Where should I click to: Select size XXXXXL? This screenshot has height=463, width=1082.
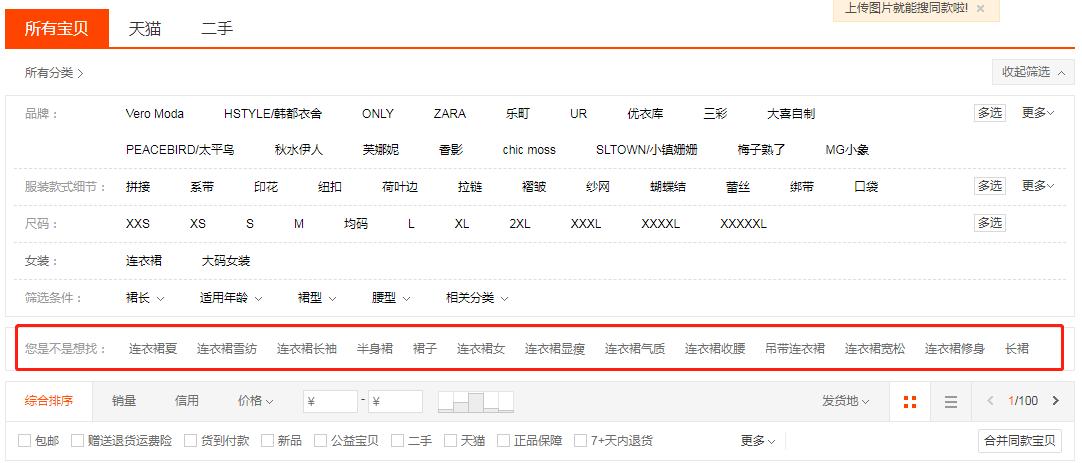click(743, 224)
